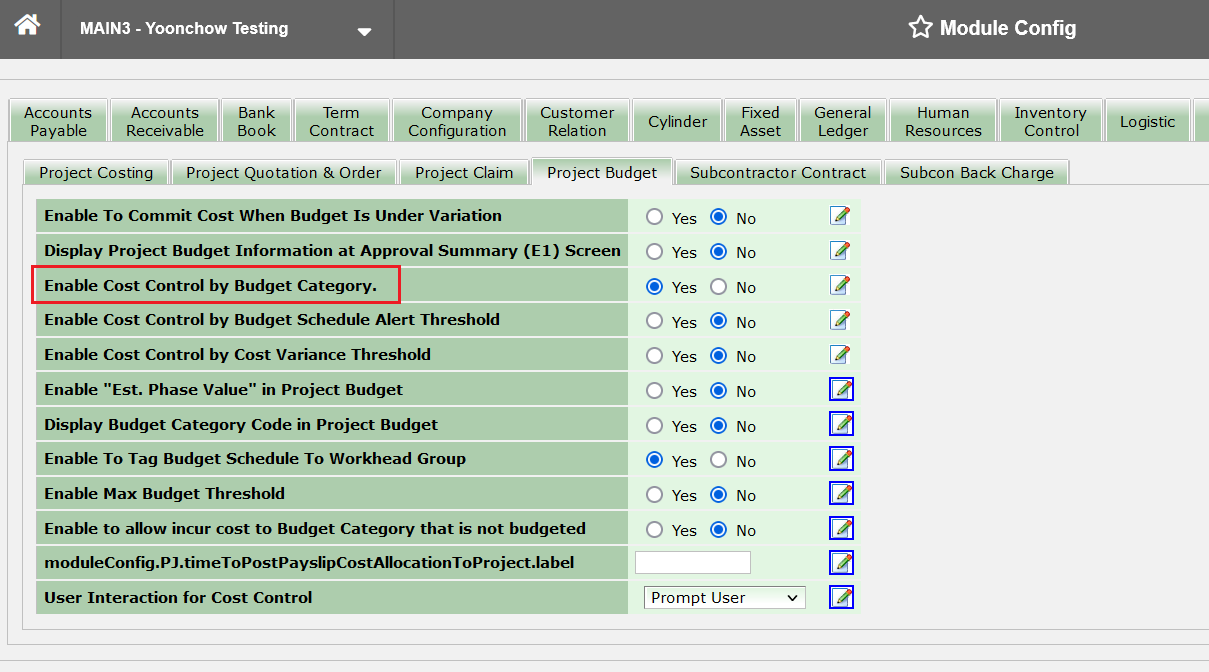Click the edit pencil for User Interaction for Cost Control
Image resolution: width=1209 pixels, height=672 pixels.
[x=840, y=596]
